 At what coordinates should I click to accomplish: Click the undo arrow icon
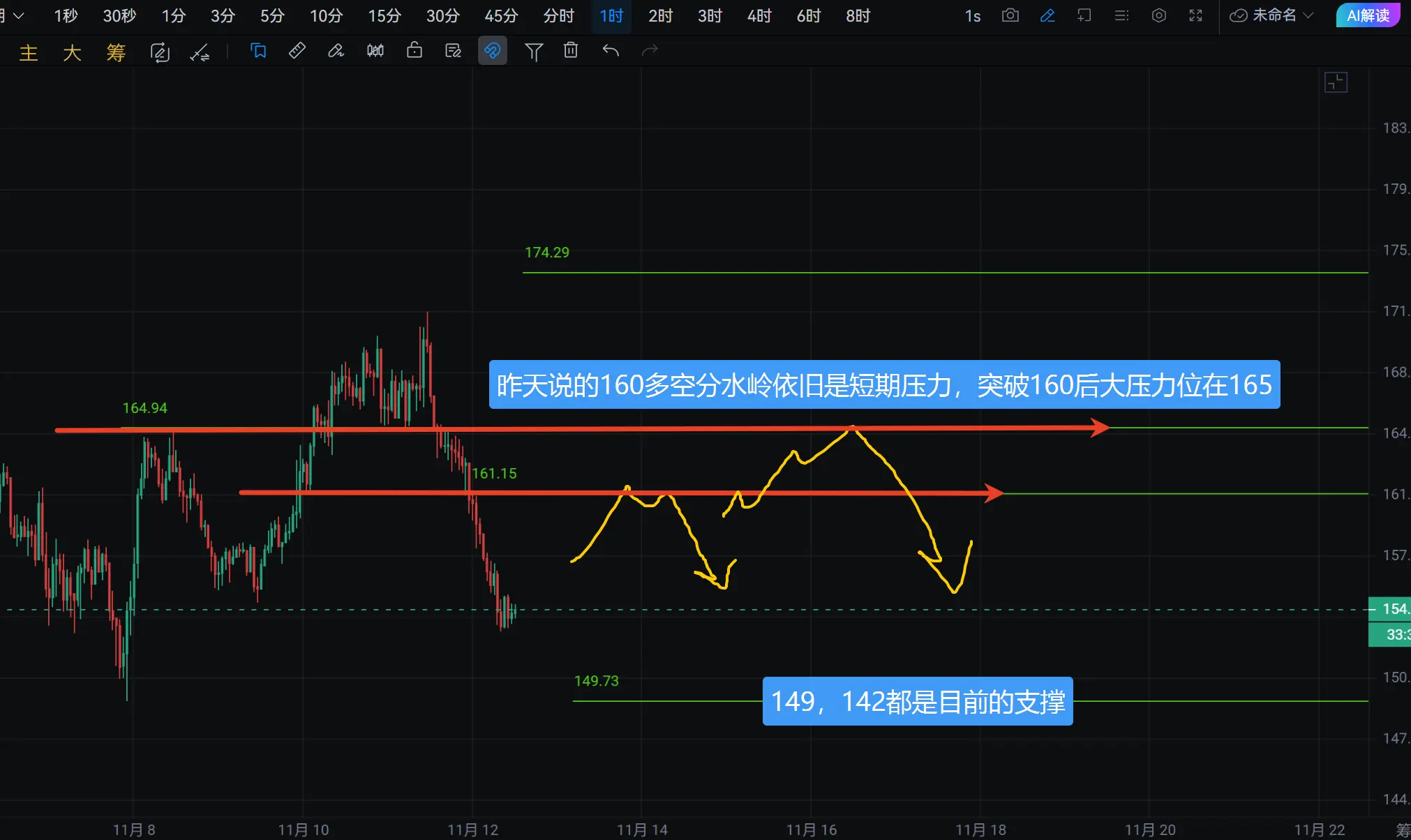[611, 51]
